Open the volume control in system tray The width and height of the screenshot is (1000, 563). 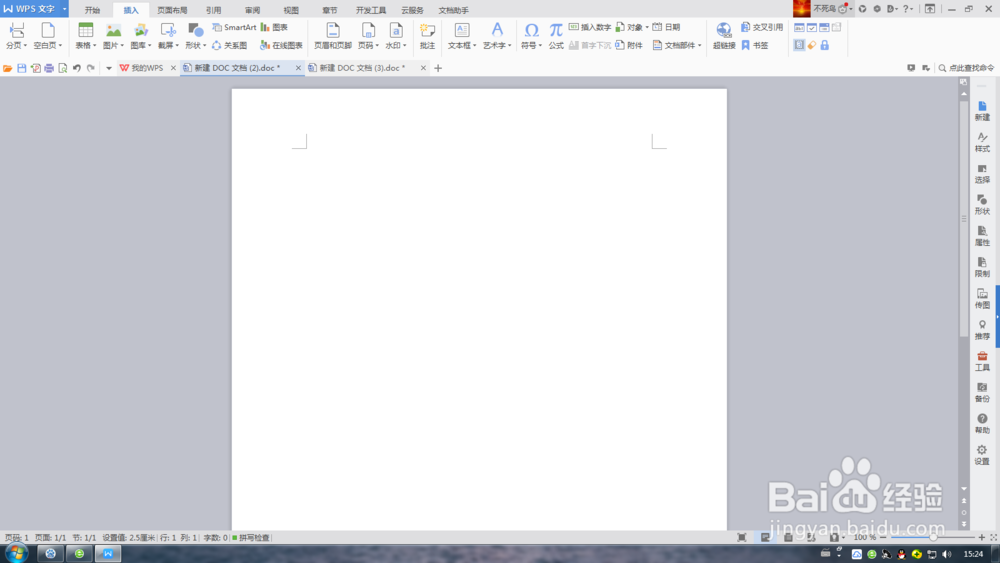point(947,554)
